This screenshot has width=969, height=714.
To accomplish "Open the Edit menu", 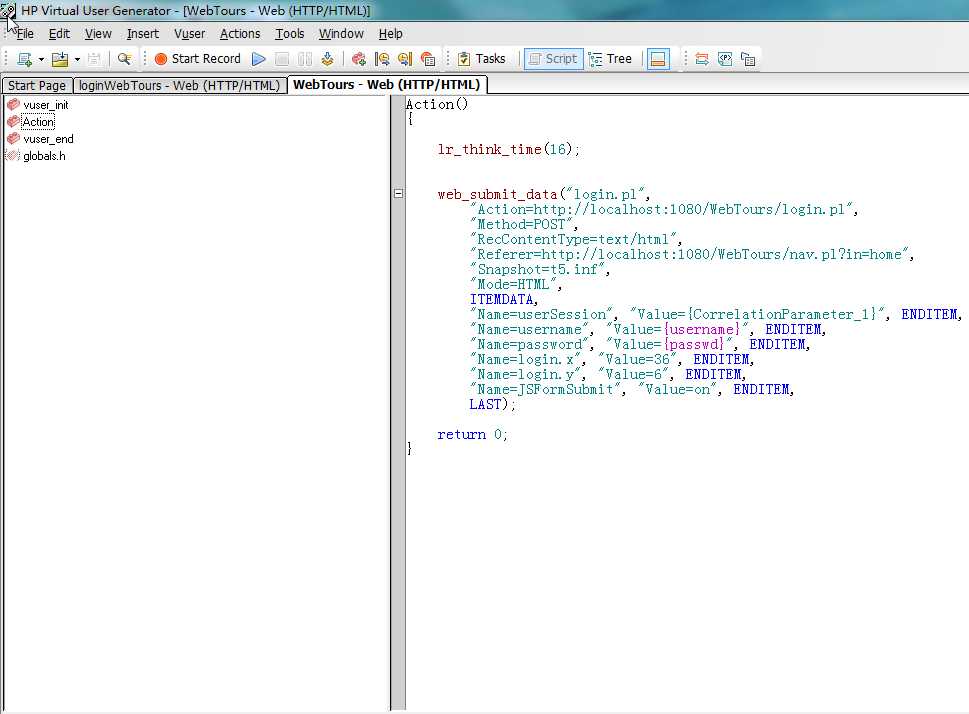I will [x=59, y=33].
